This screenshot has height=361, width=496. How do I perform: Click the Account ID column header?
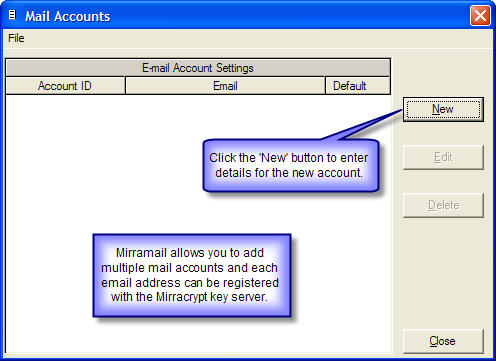(x=65, y=86)
